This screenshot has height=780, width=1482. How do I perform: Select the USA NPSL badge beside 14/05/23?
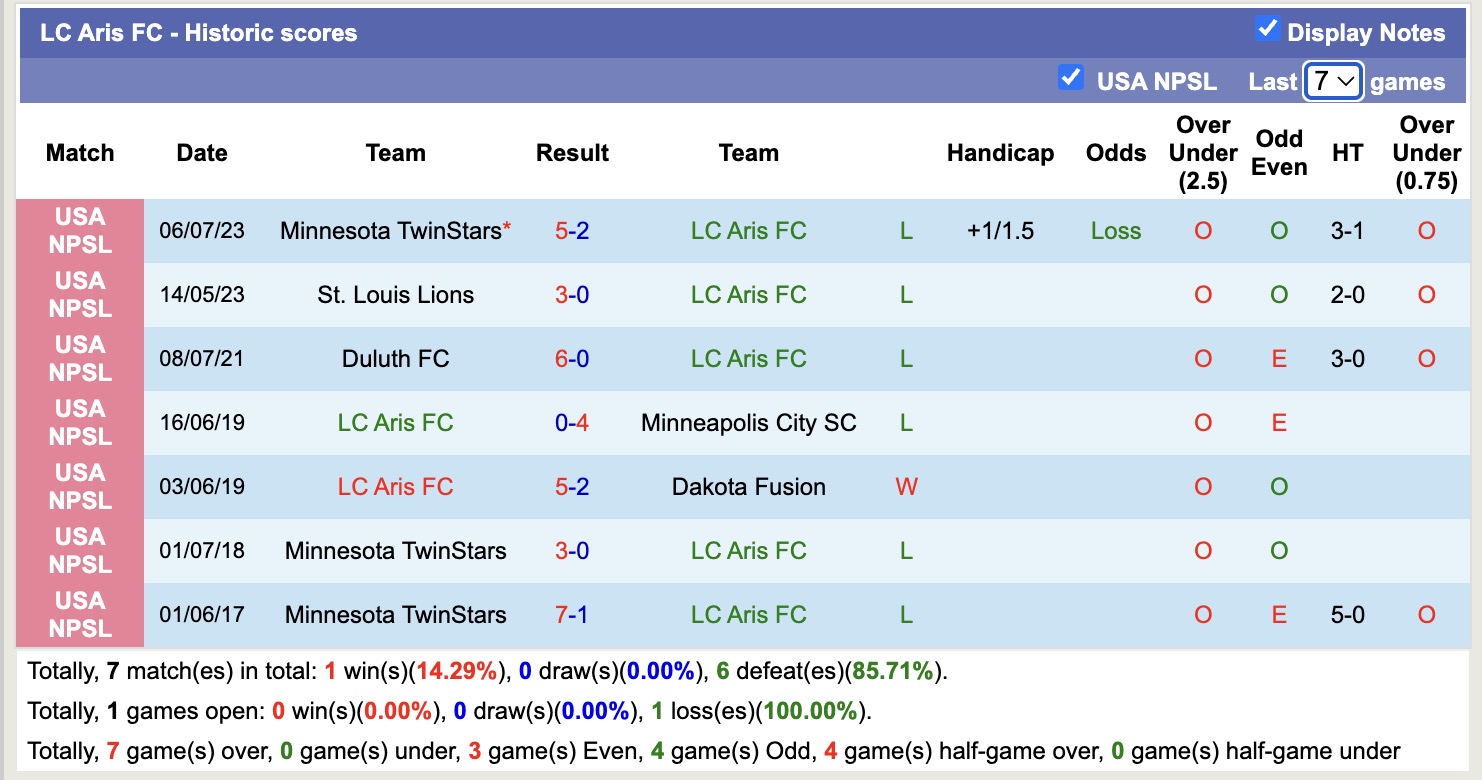tap(80, 294)
